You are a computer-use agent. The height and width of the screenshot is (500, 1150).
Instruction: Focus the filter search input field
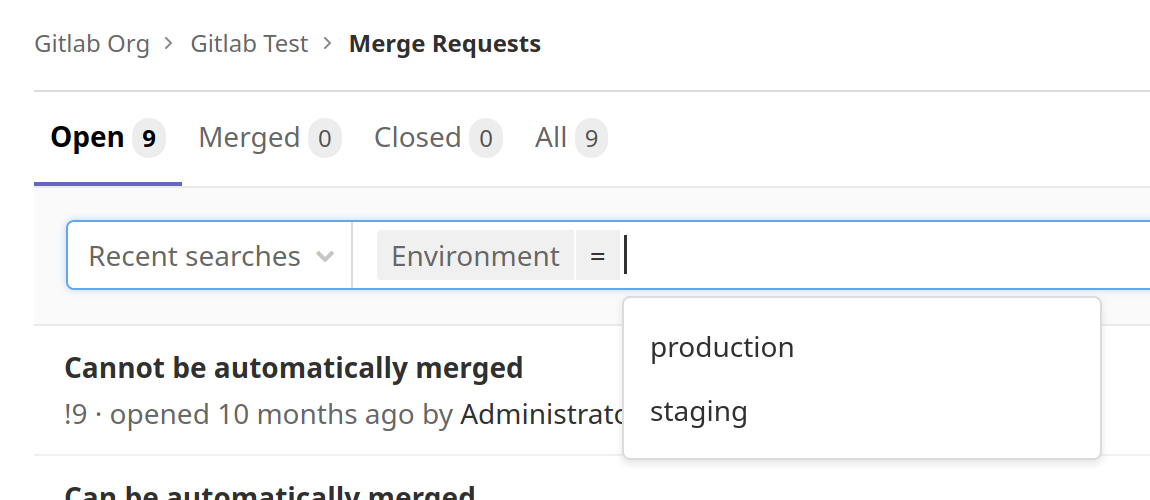point(887,256)
